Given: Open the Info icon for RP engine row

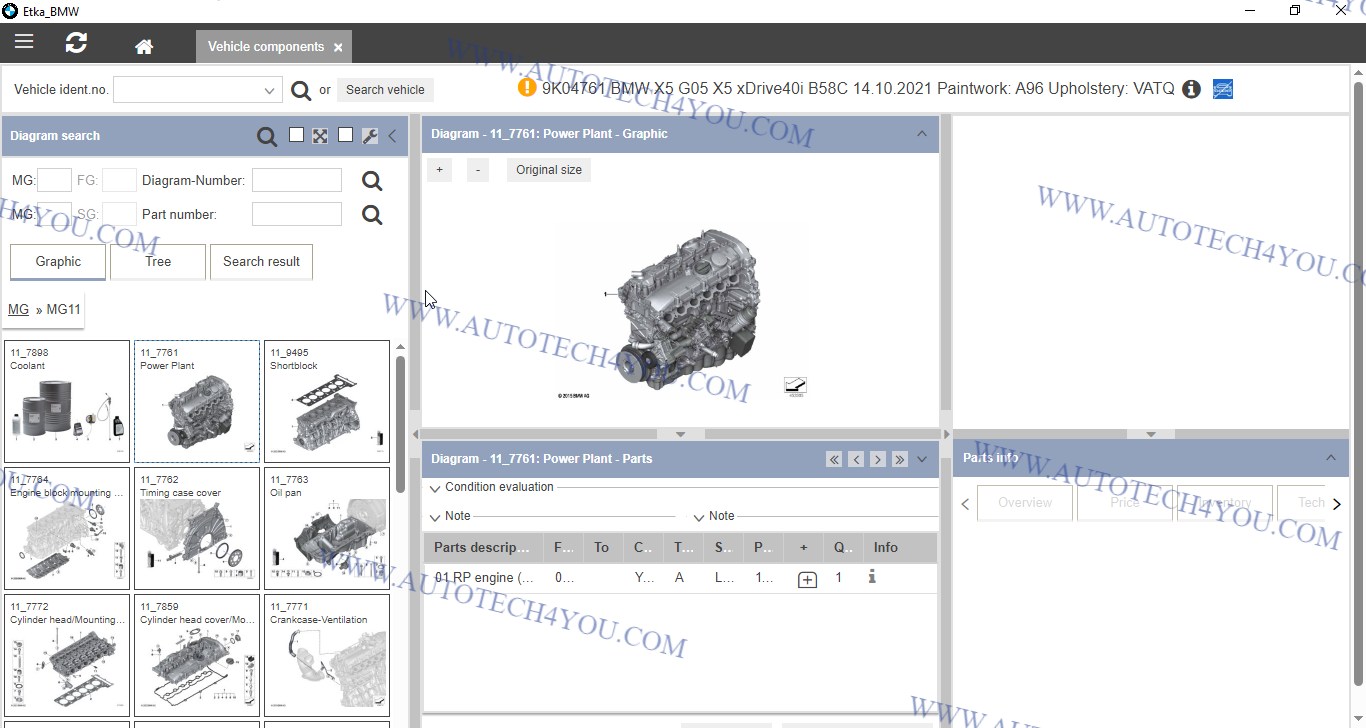Looking at the screenshot, I should [872, 577].
